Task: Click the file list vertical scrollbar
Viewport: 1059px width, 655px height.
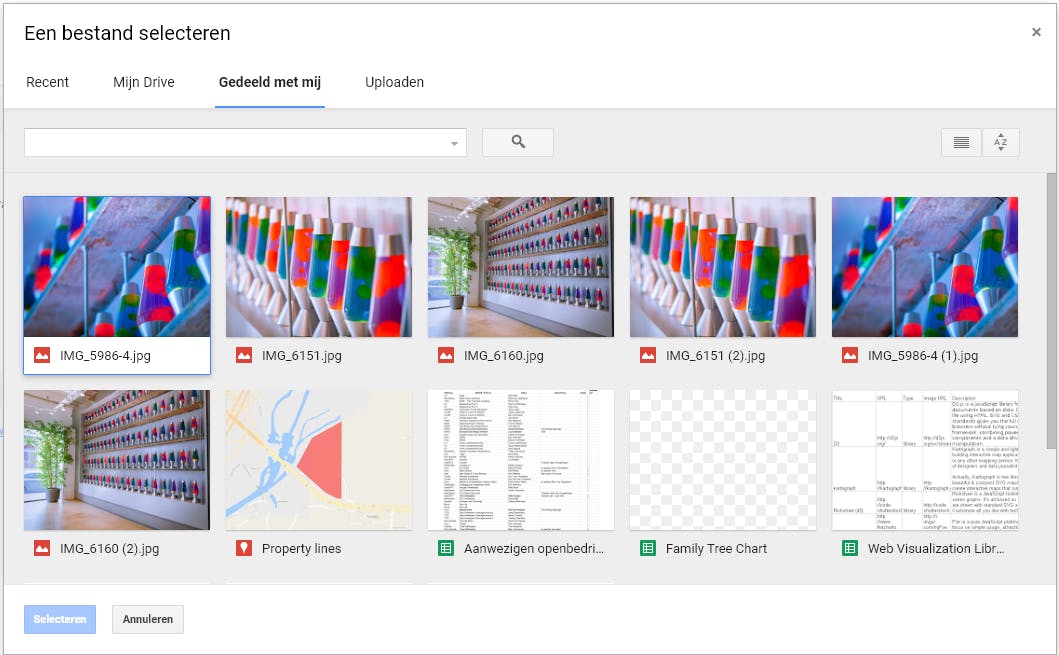Action: (1051, 311)
